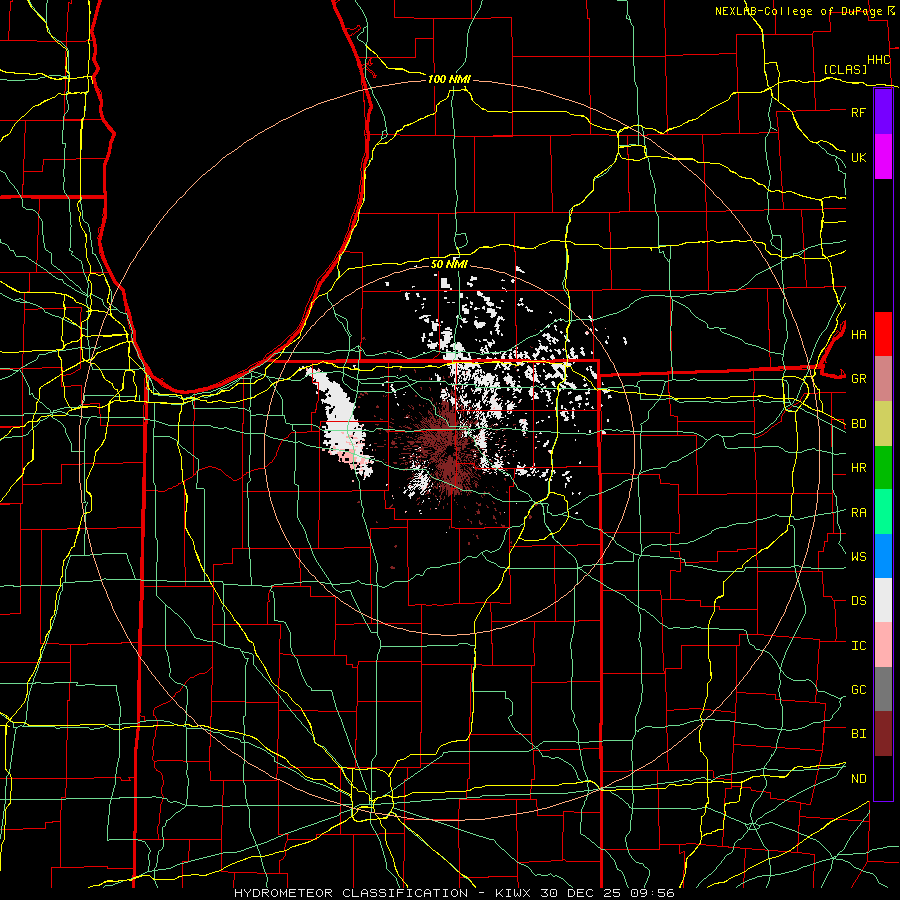Click the UK magenta legend swatch
900x900 pixels.
tap(883, 157)
